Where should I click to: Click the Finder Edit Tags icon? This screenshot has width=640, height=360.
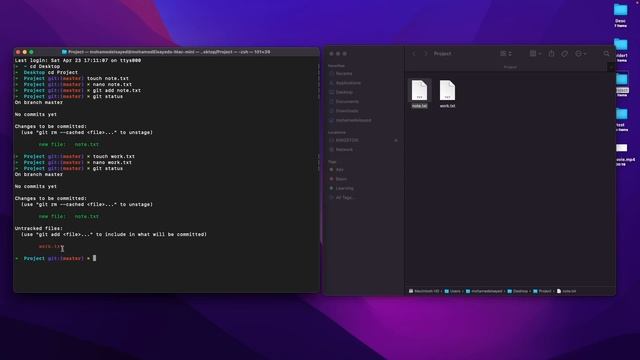point(564,54)
